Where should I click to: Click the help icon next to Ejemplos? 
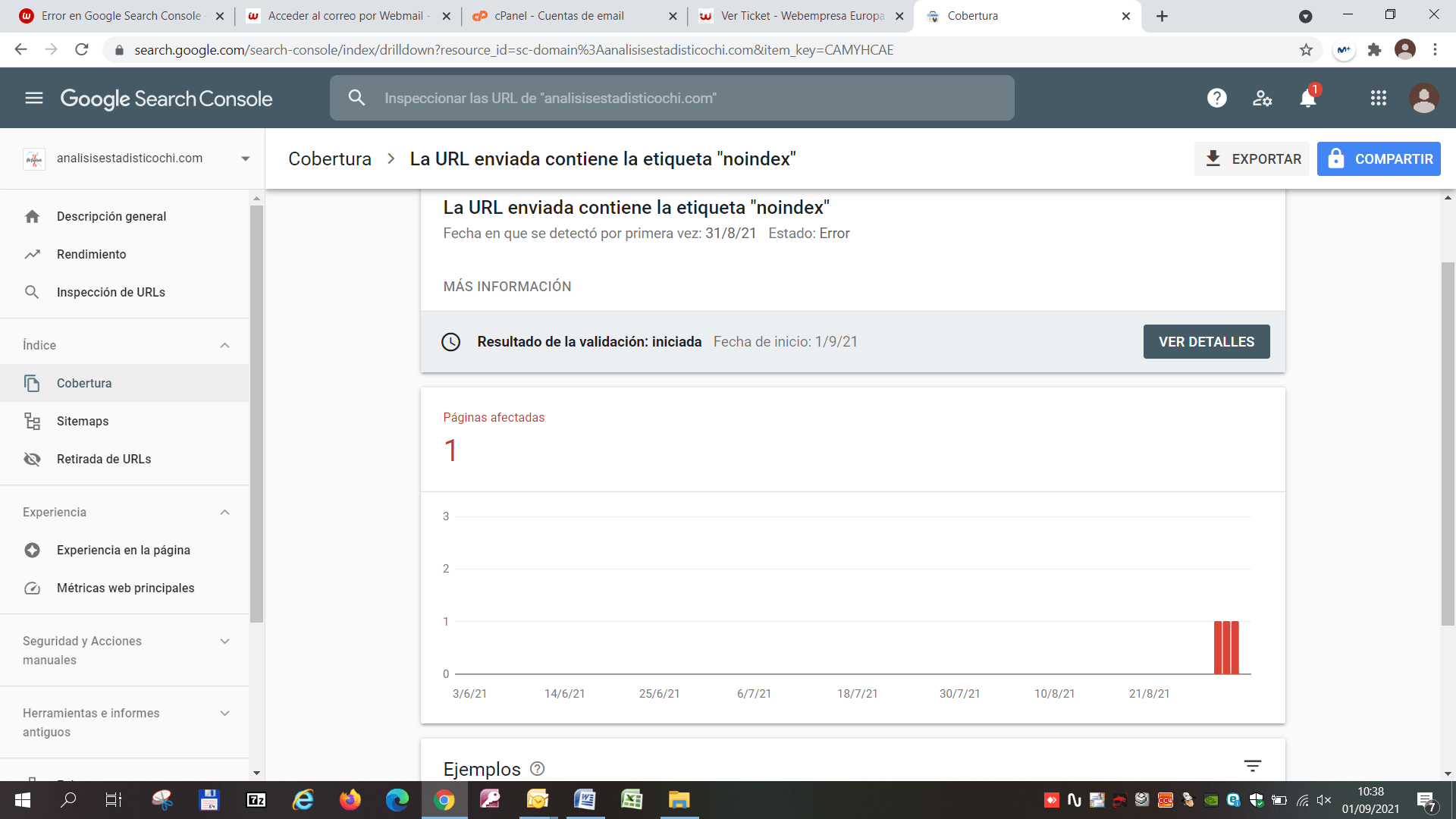coord(538,769)
